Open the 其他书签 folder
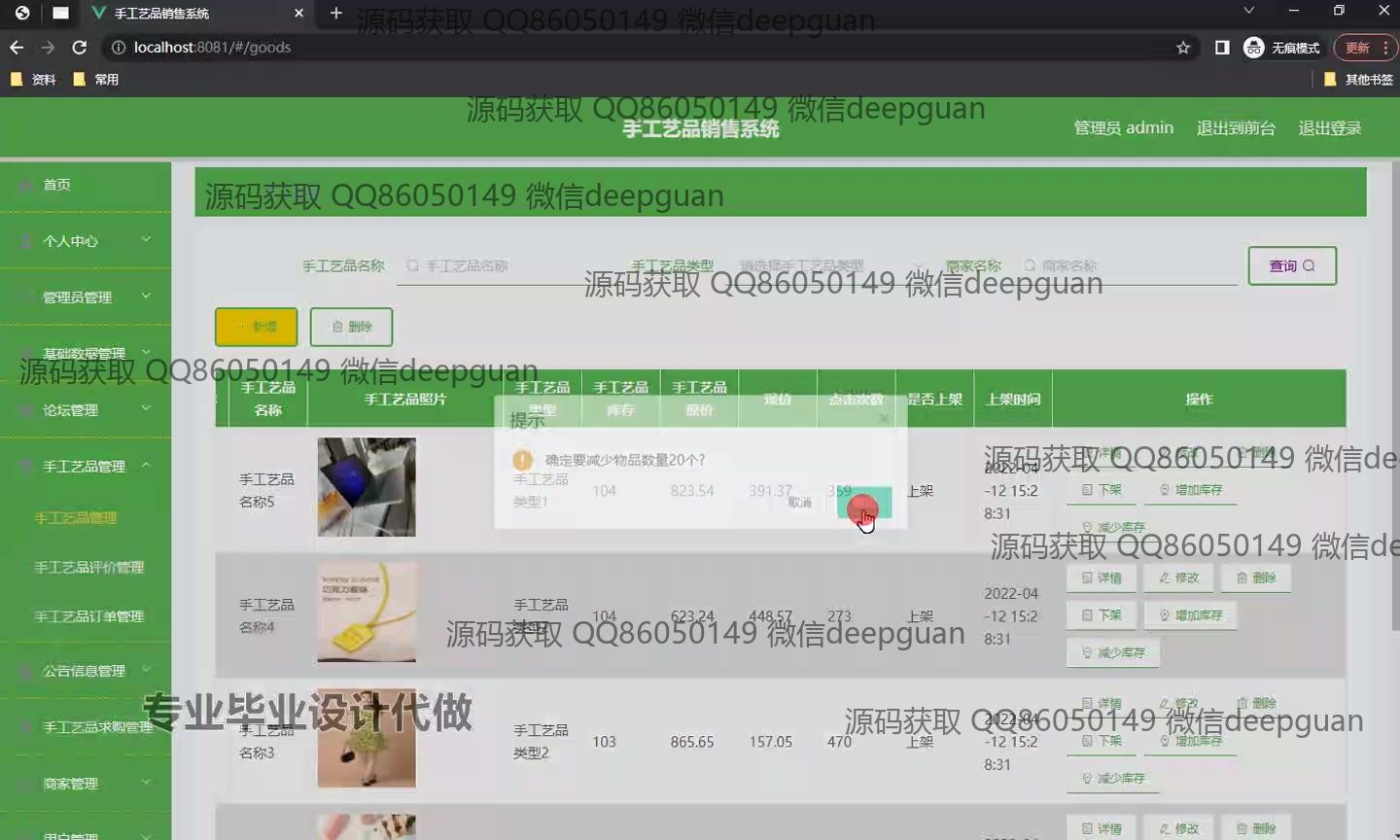The image size is (1400, 840). tap(1359, 80)
